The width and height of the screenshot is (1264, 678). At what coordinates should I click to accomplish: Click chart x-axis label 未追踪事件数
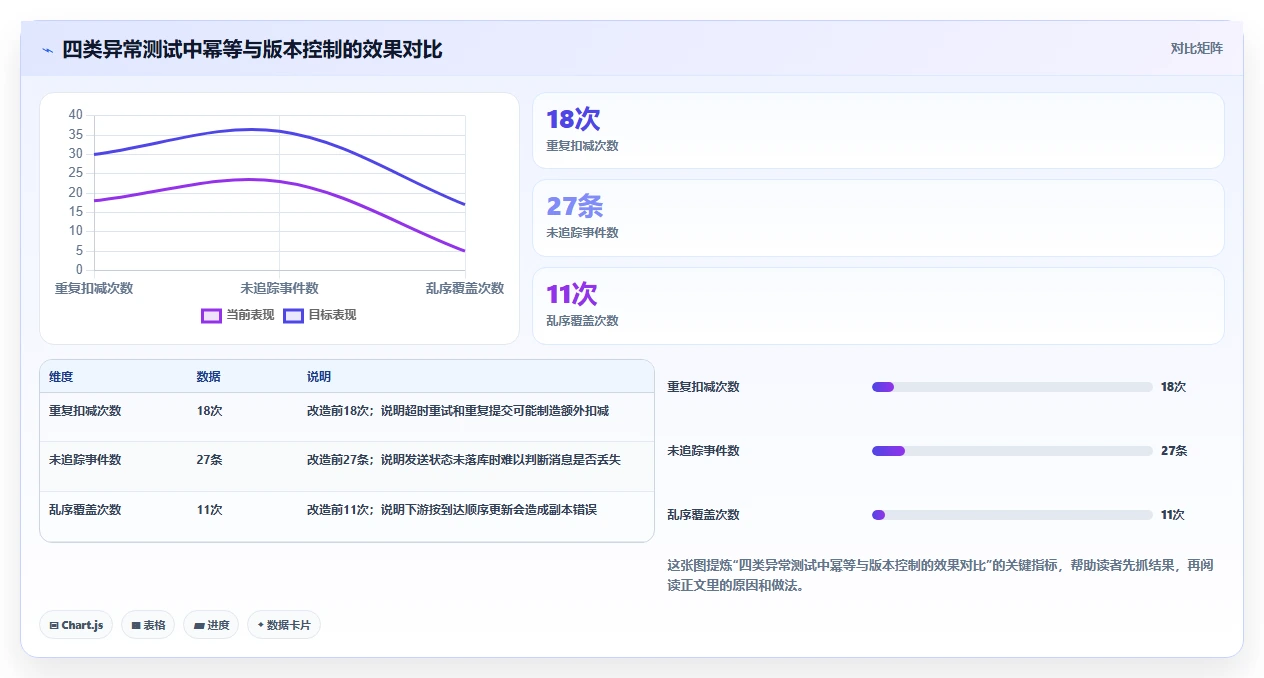pyautogui.click(x=280, y=288)
